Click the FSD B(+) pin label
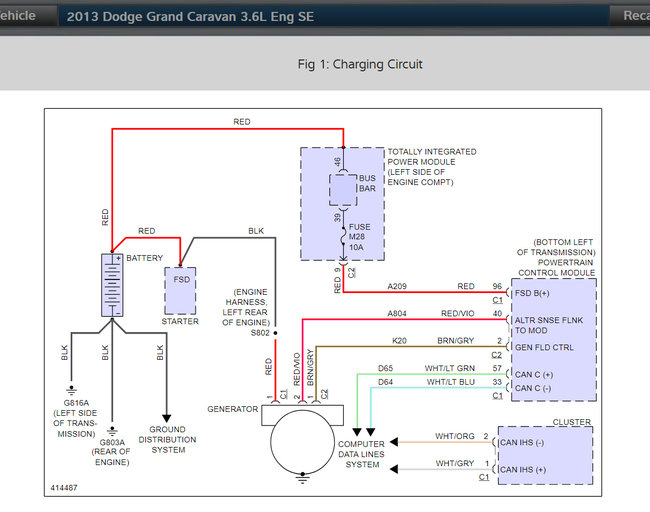This screenshot has height=512, width=650. pyautogui.click(x=532, y=293)
